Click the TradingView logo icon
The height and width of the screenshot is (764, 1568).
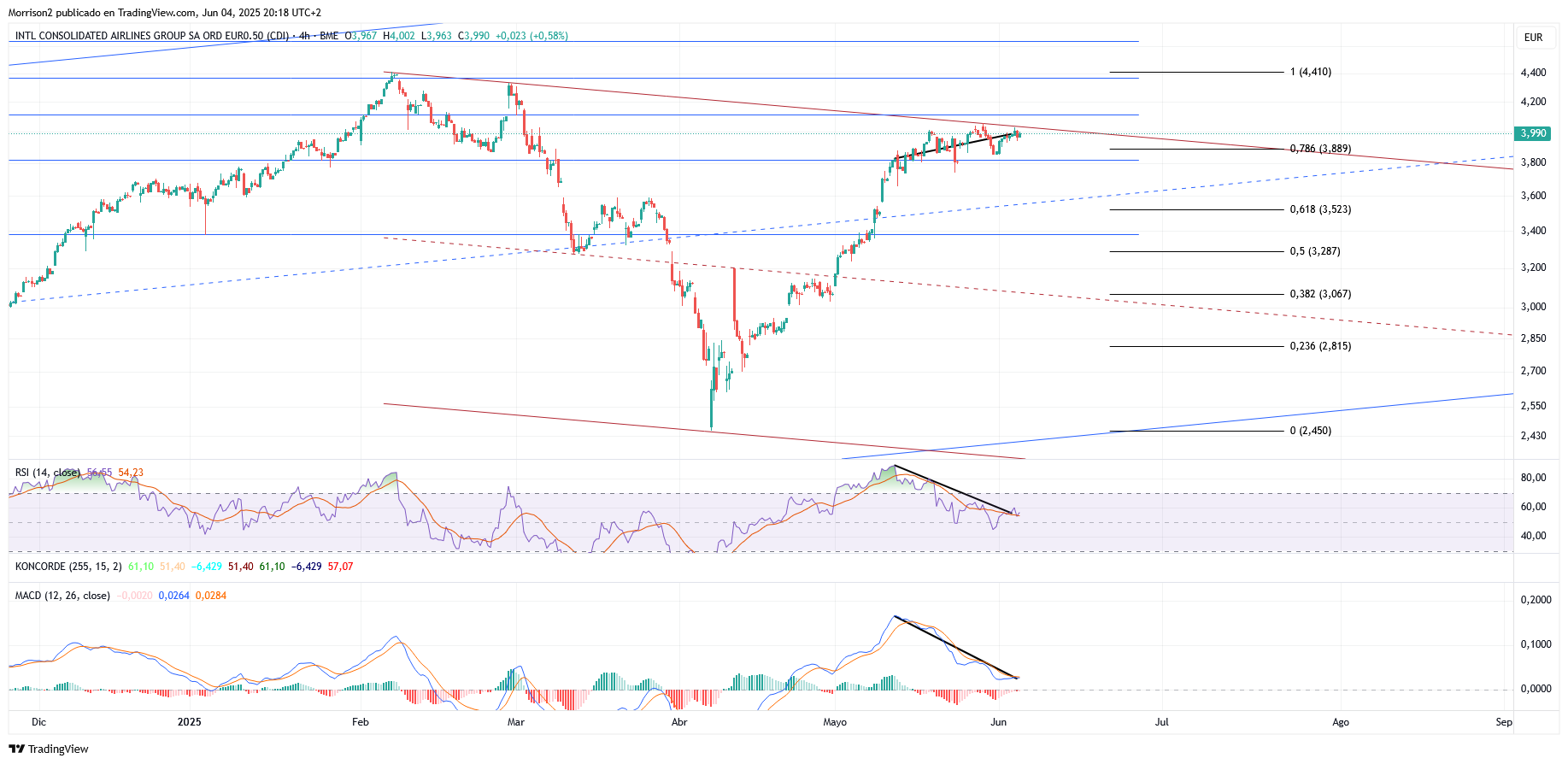pyautogui.click(x=17, y=749)
